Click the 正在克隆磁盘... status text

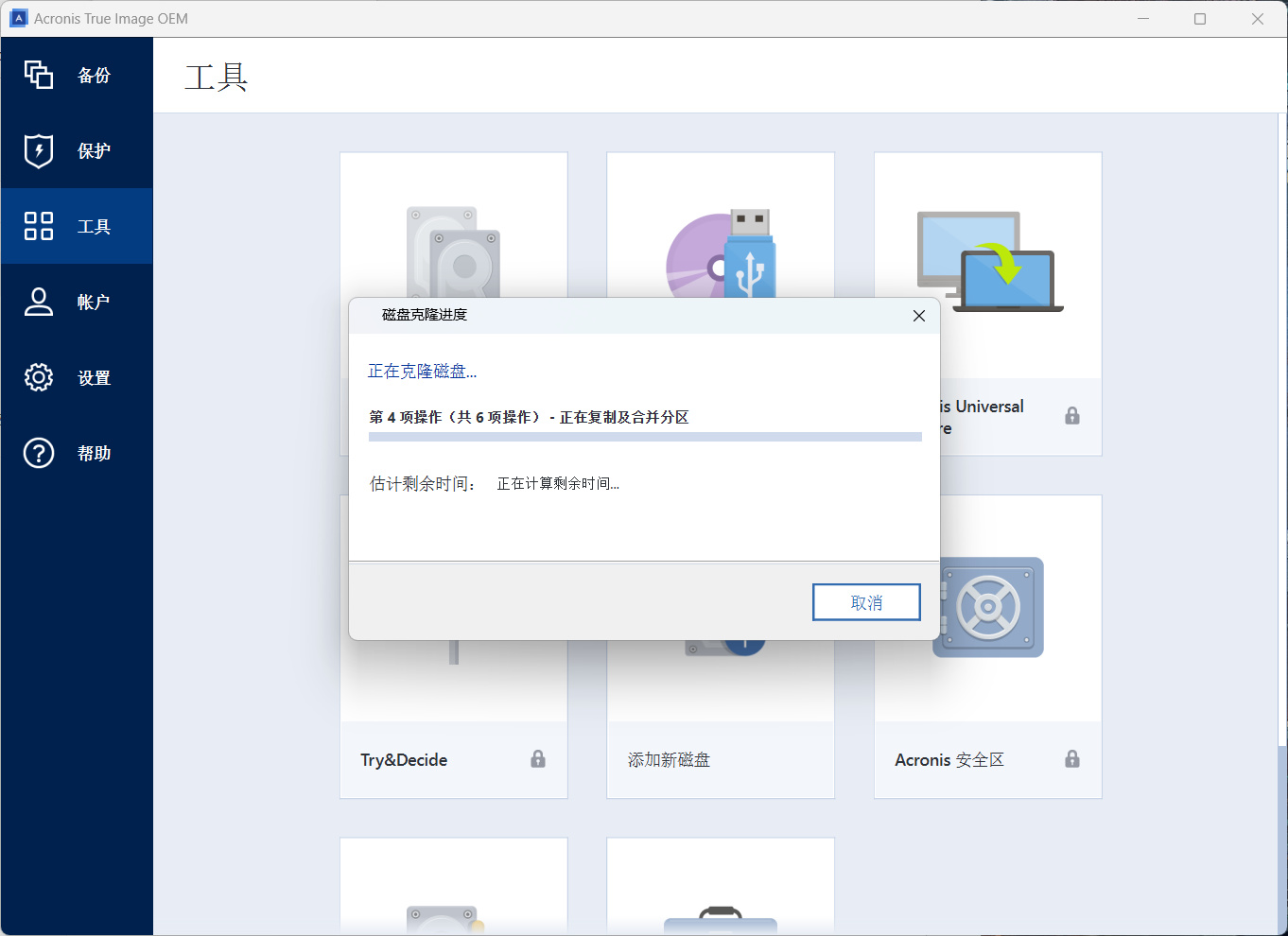pos(422,372)
